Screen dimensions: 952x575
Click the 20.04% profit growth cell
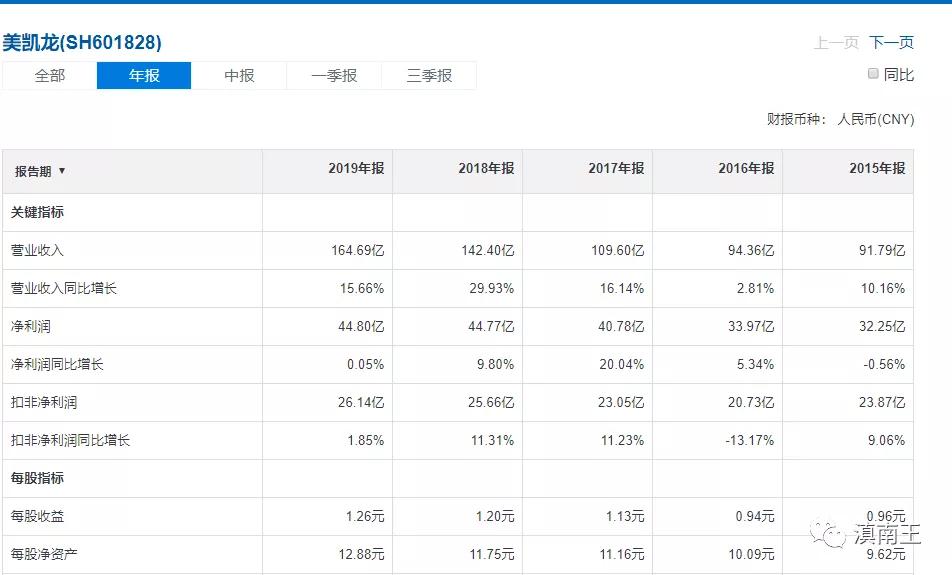[622, 364]
